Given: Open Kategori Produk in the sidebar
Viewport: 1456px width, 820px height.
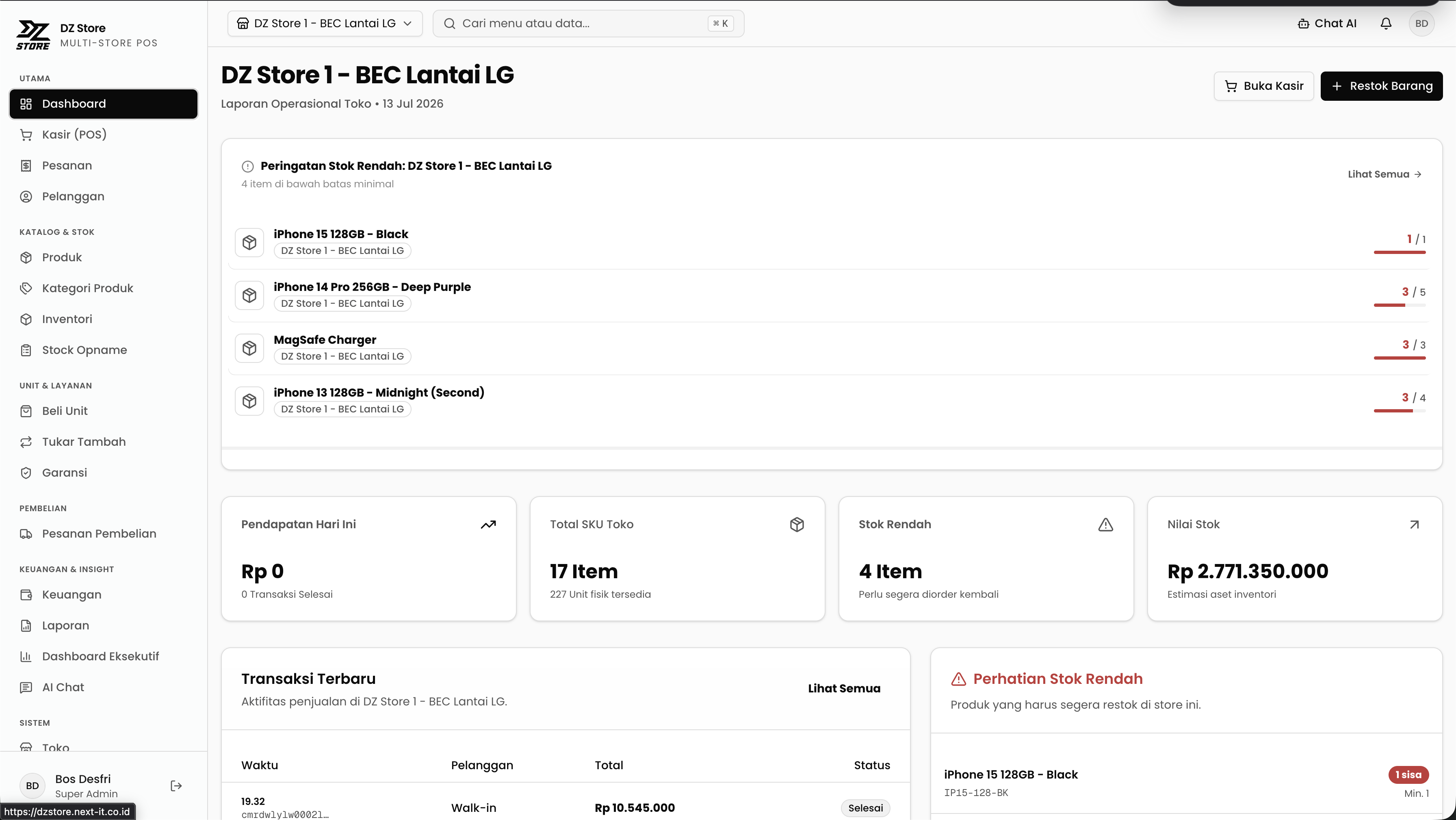Looking at the screenshot, I should click(104, 288).
